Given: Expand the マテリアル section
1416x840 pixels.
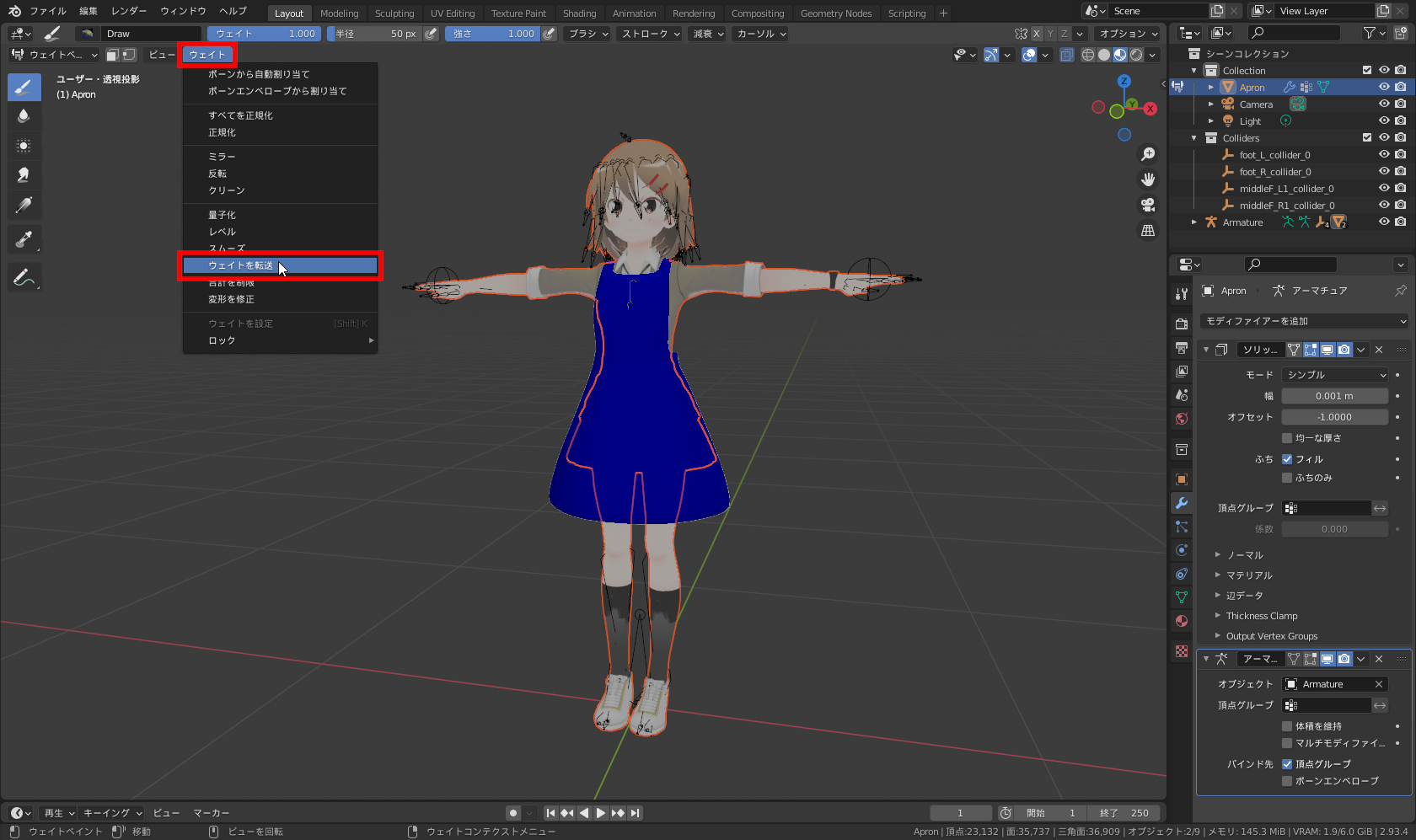Looking at the screenshot, I should 1249,575.
